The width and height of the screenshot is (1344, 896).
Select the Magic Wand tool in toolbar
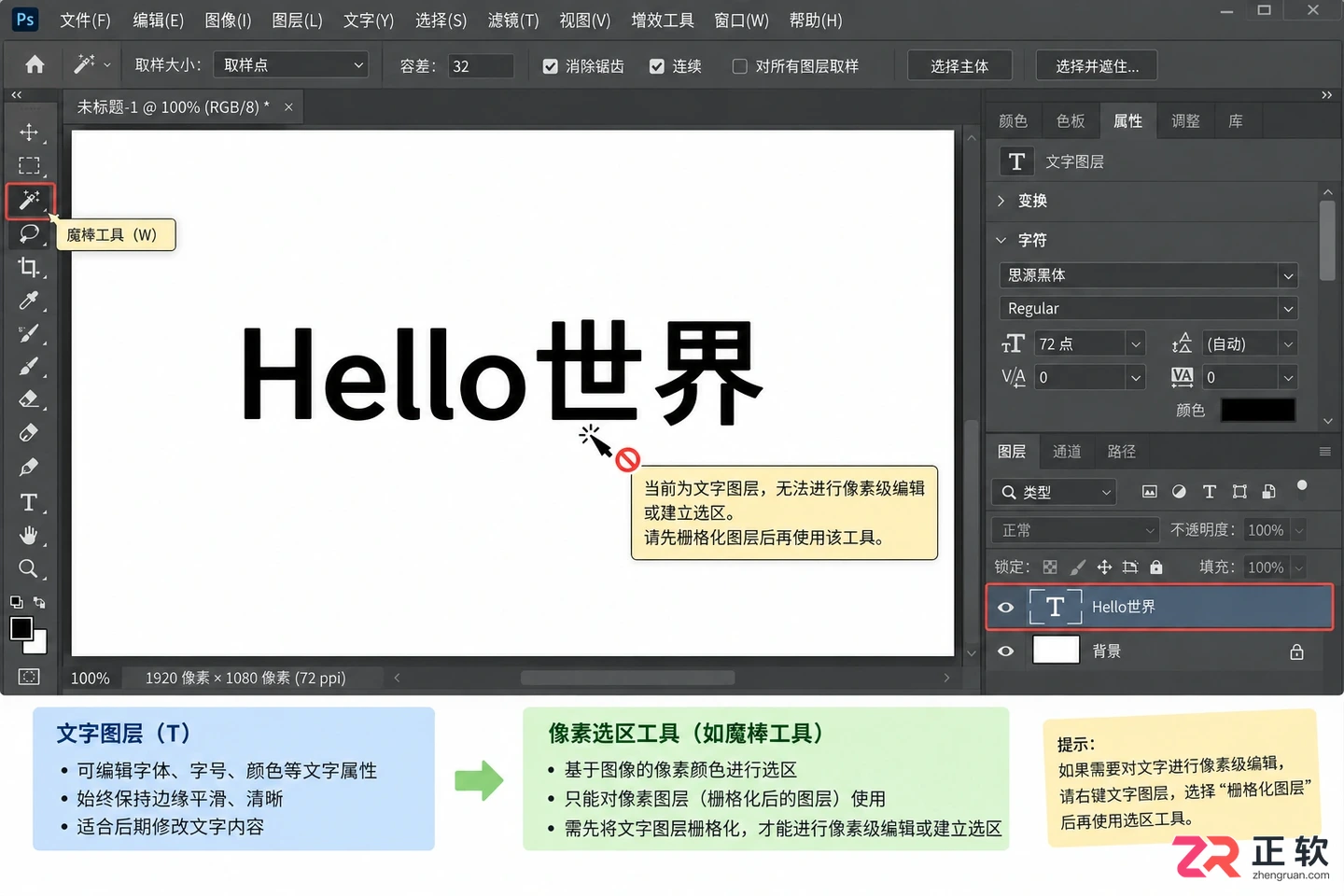coord(30,200)
